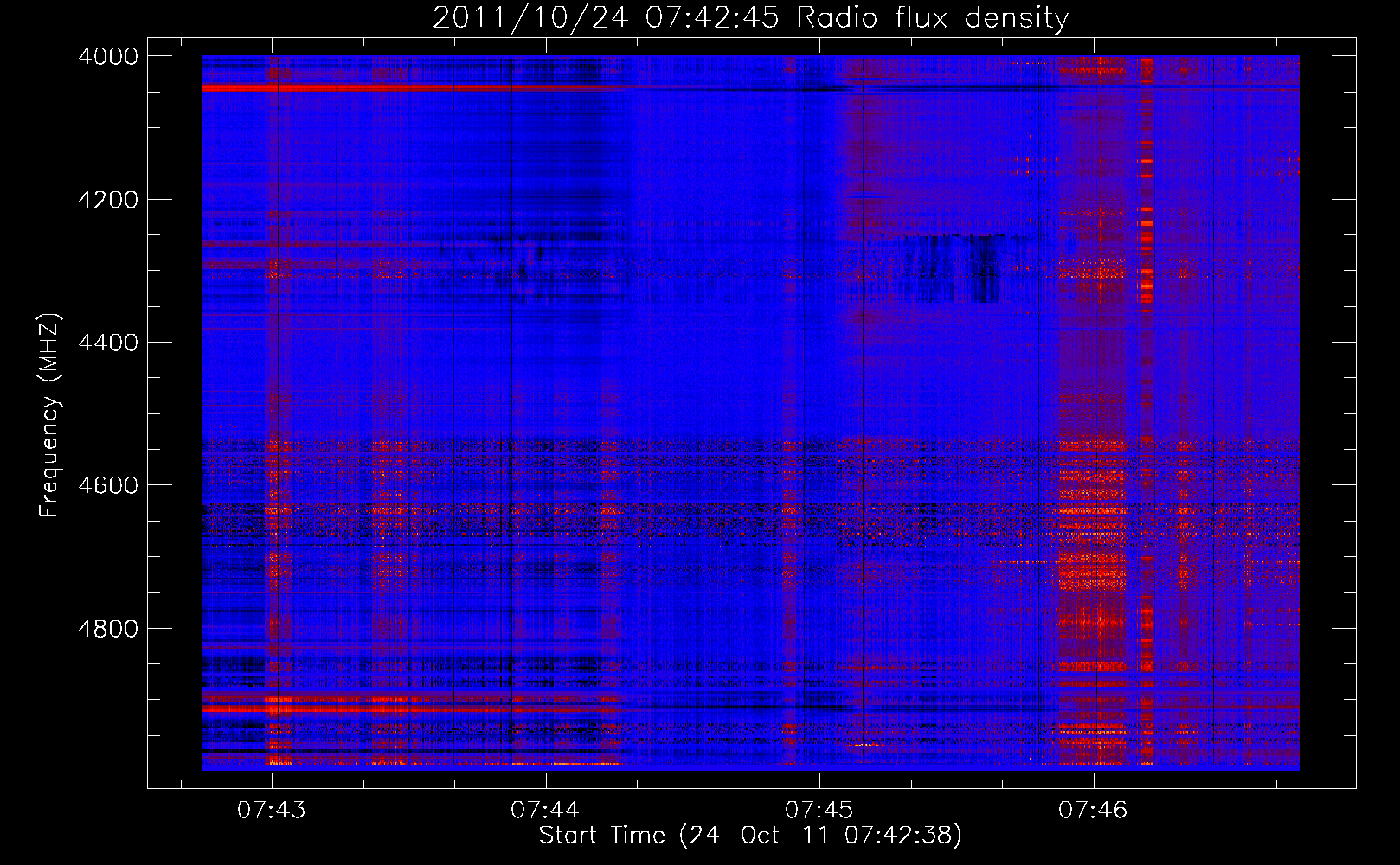
Task: Click the 07:45 time axis label
Action: click(819, 811)
